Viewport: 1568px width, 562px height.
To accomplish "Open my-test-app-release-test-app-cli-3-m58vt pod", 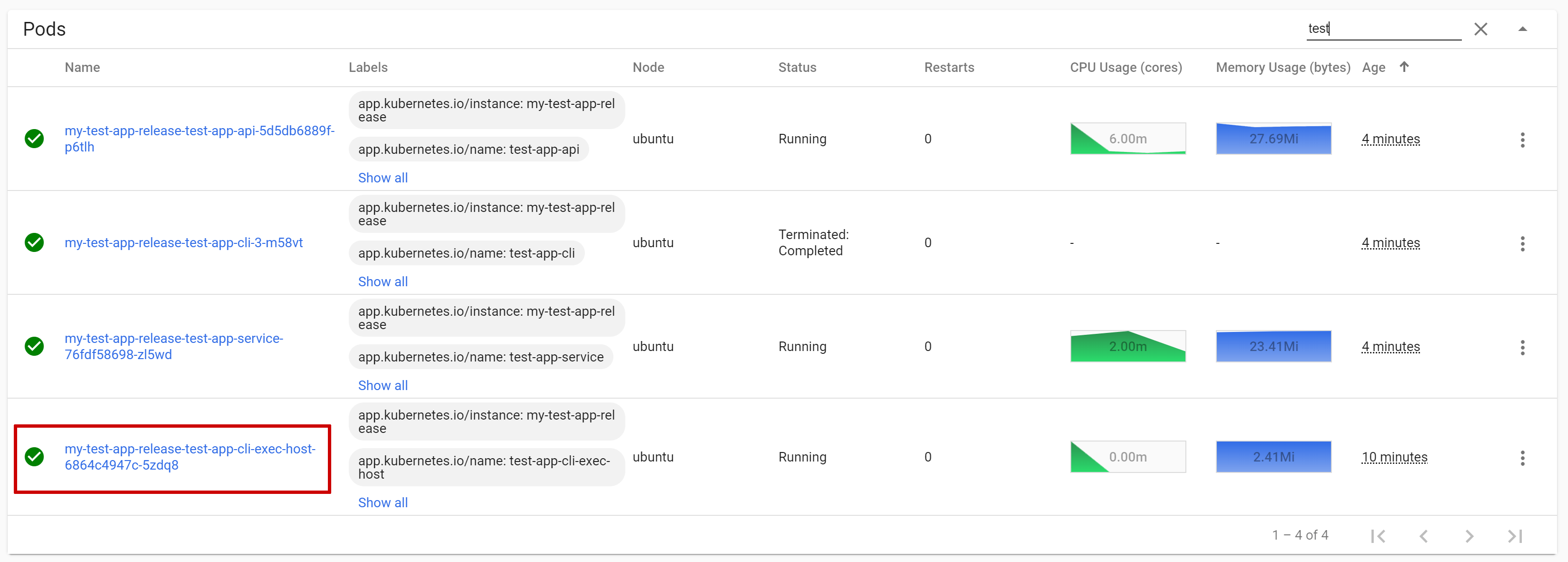I will [x=184, y=242].
